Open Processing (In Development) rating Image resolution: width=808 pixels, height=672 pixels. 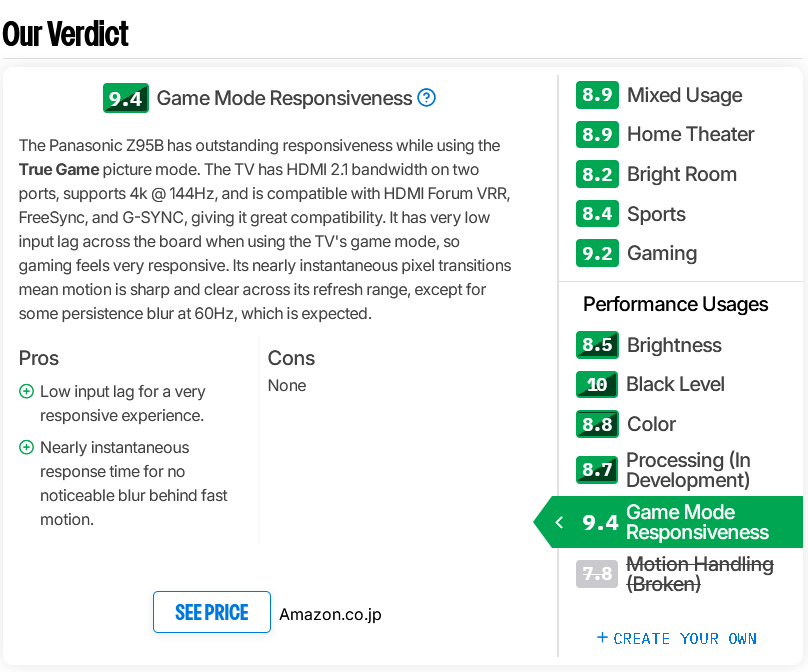[688, 469]
